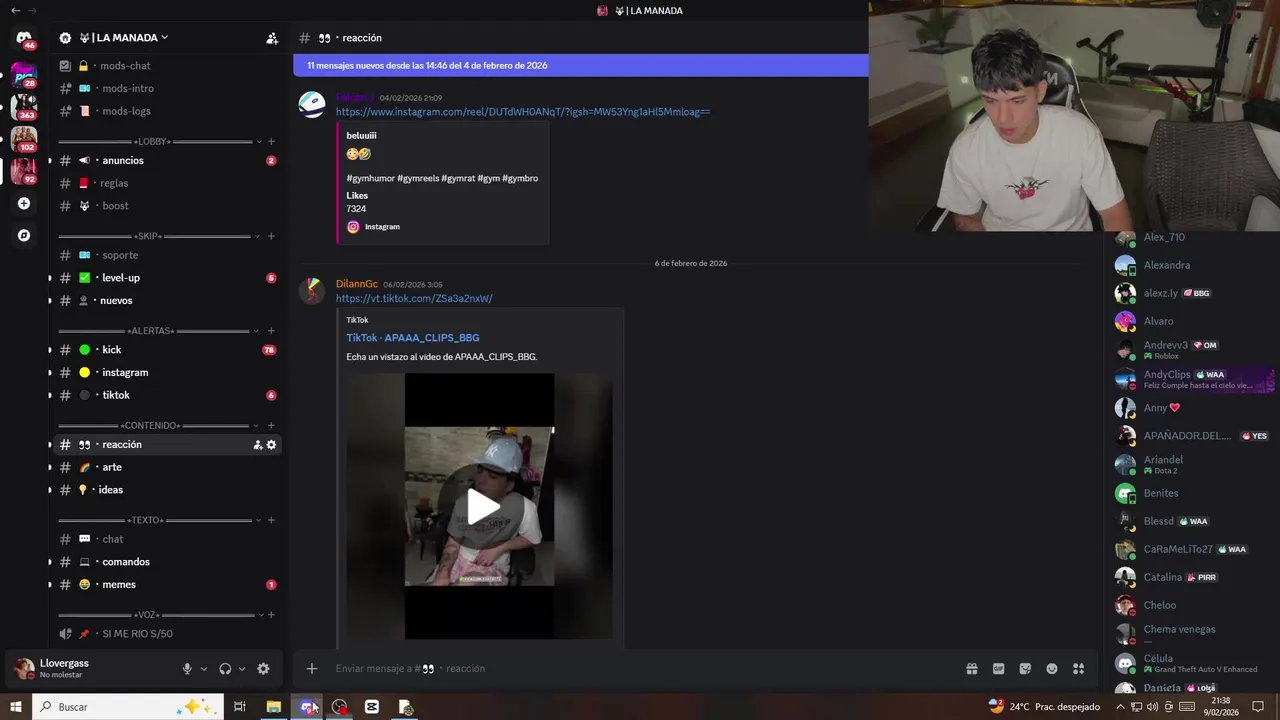The height and width of the screenshot is (720, 1280).
Task: Open DilannGc user profile name
Action: [357, 285]
